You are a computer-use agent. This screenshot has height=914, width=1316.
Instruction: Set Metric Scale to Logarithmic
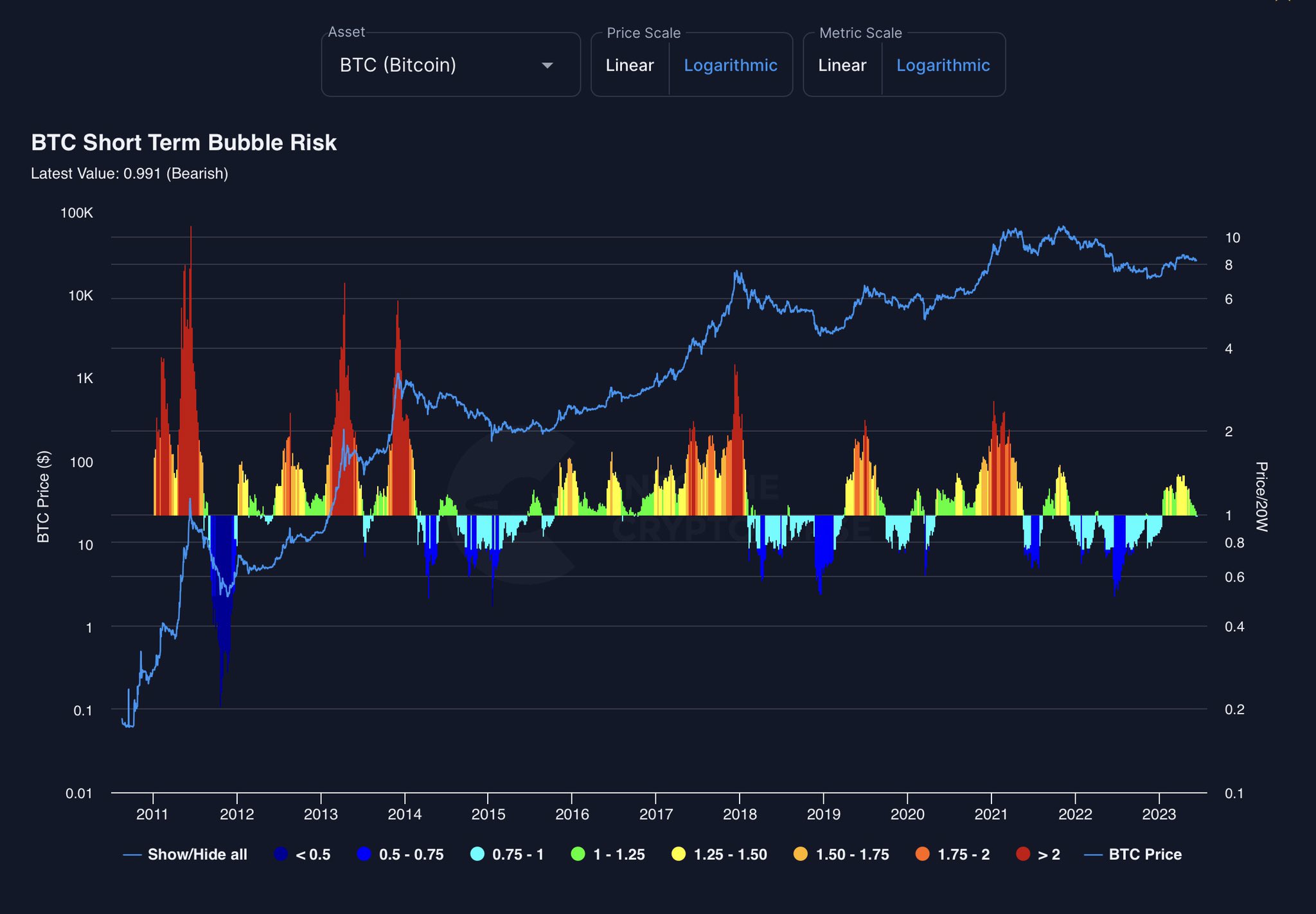coord(943,66)
